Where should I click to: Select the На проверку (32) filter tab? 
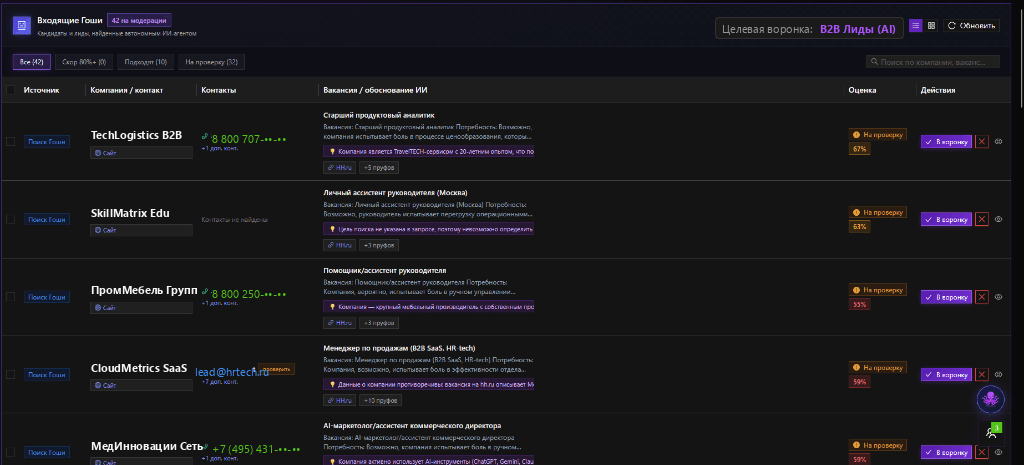point(212,62)
